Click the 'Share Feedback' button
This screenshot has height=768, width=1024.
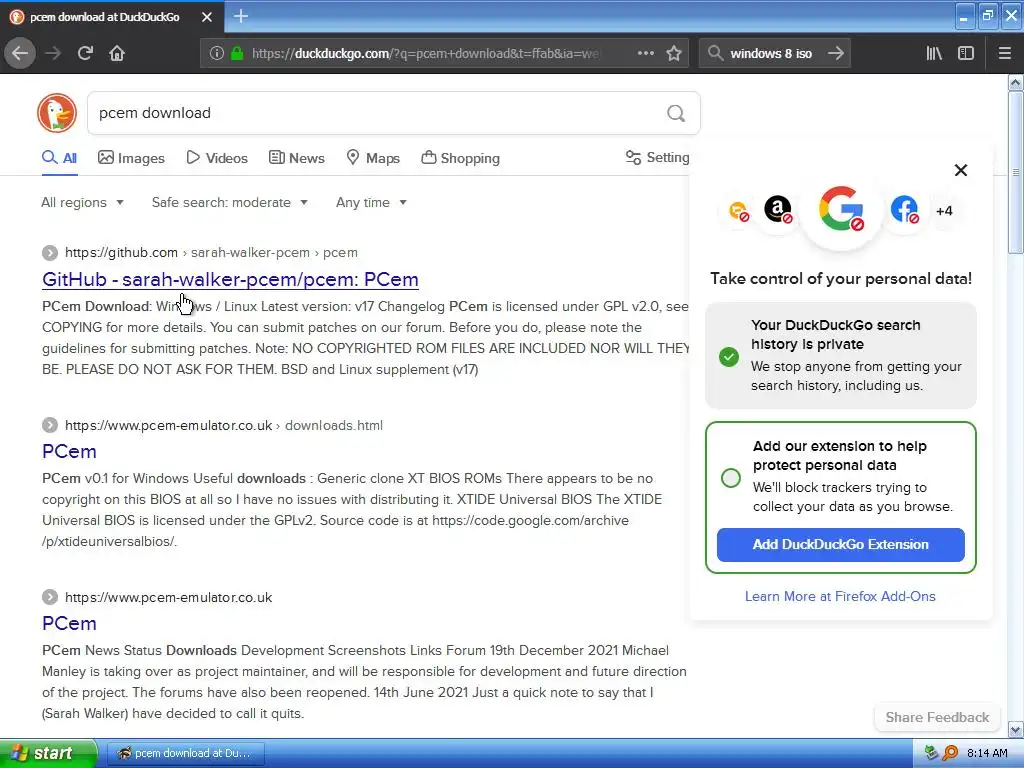(x=937, y=717)
